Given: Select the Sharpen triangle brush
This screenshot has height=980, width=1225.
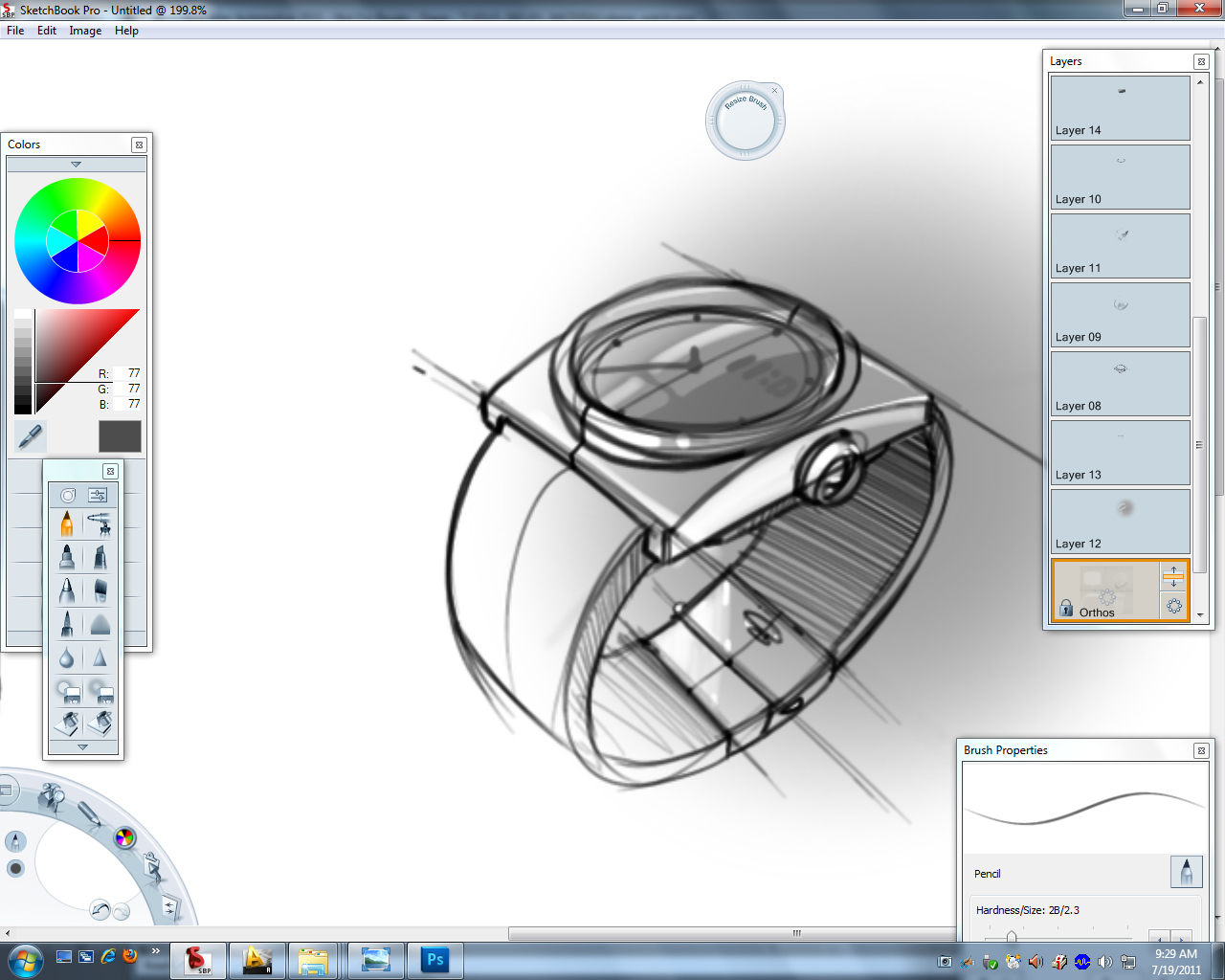Looking at the screenshot, I should point(99,657).
